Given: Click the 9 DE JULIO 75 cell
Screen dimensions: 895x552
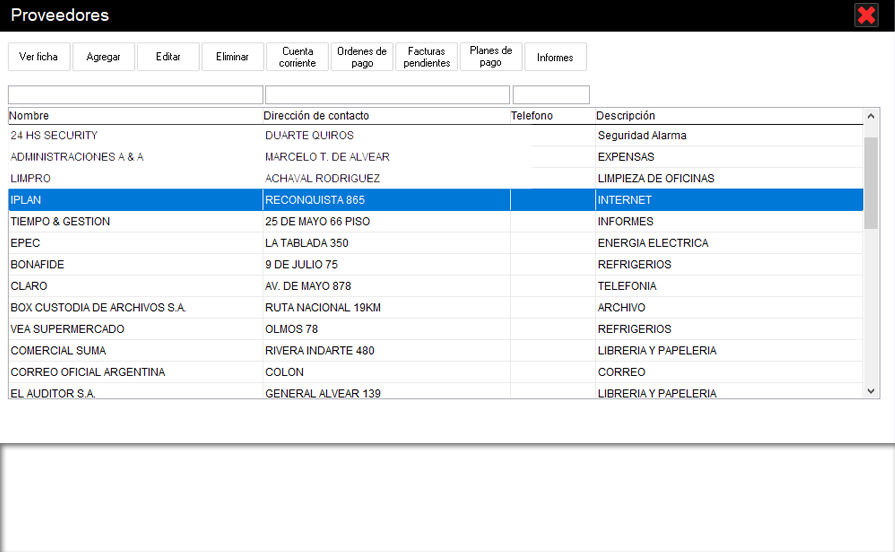Looking at the screenshot, I should (386, 264).
